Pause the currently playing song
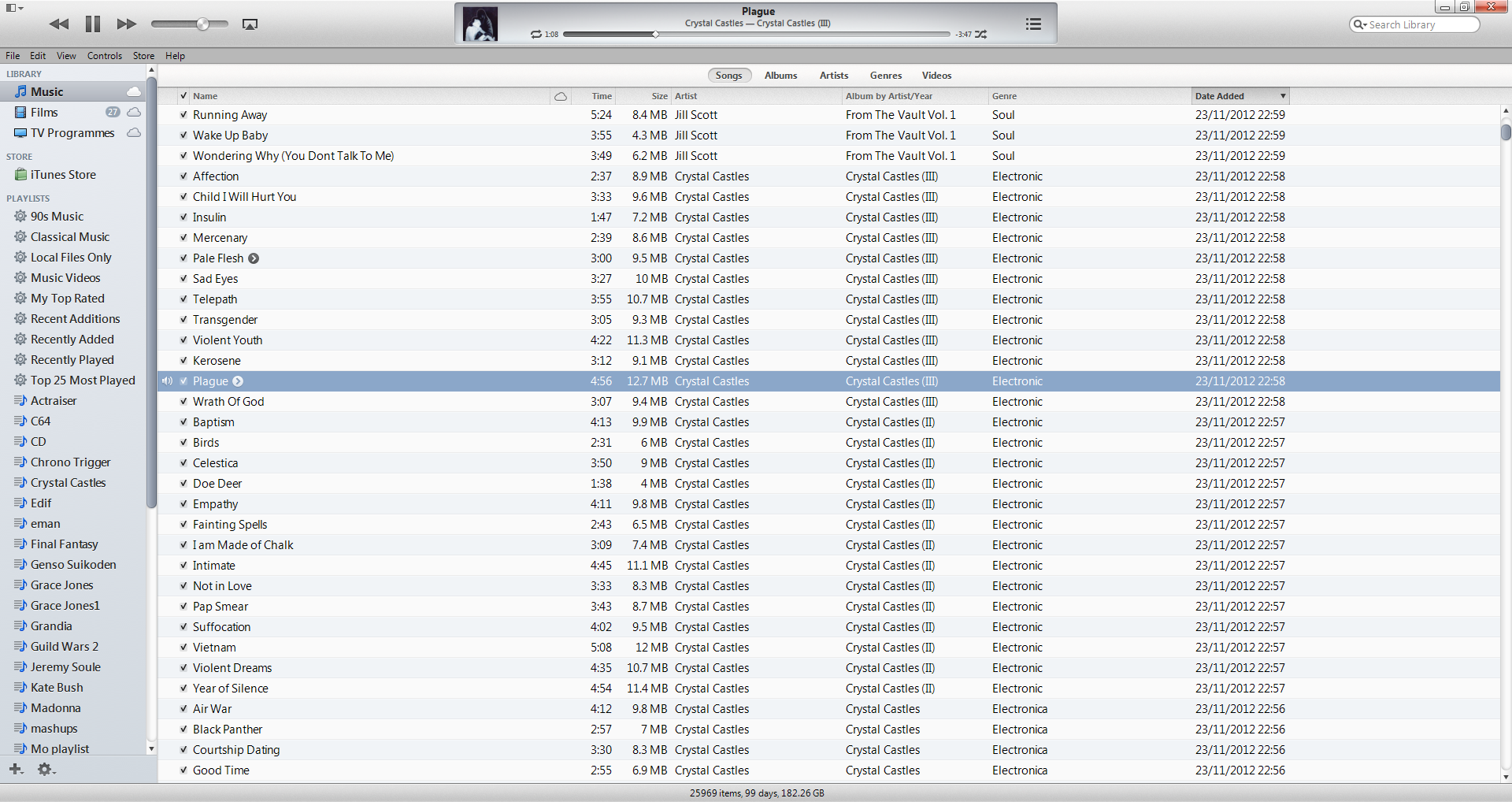1512x802 pixels. point(93,24)
